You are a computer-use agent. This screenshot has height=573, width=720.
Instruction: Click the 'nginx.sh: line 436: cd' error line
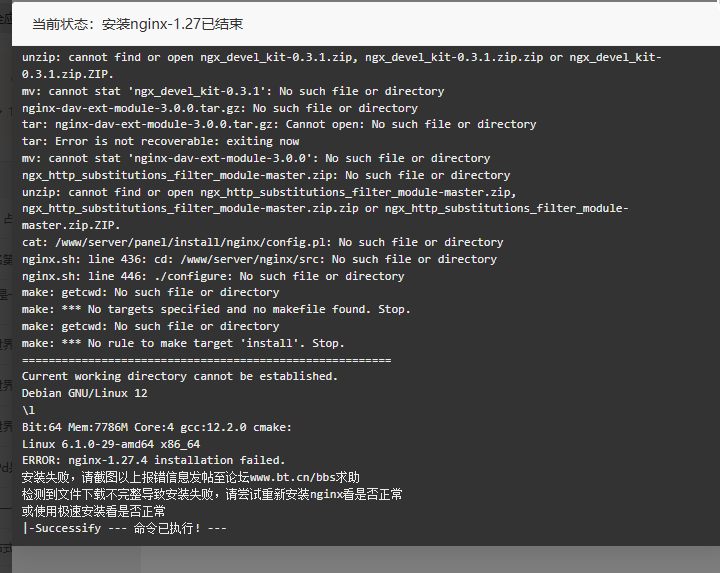point(259,259)
